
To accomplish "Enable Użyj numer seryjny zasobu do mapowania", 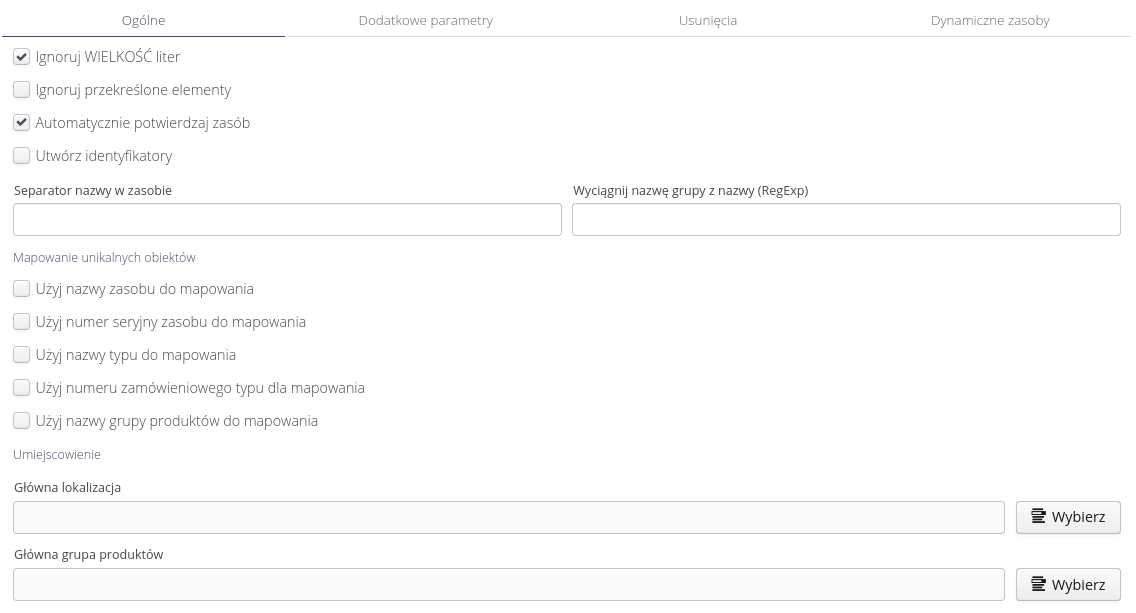I will (x=22, y=322).
